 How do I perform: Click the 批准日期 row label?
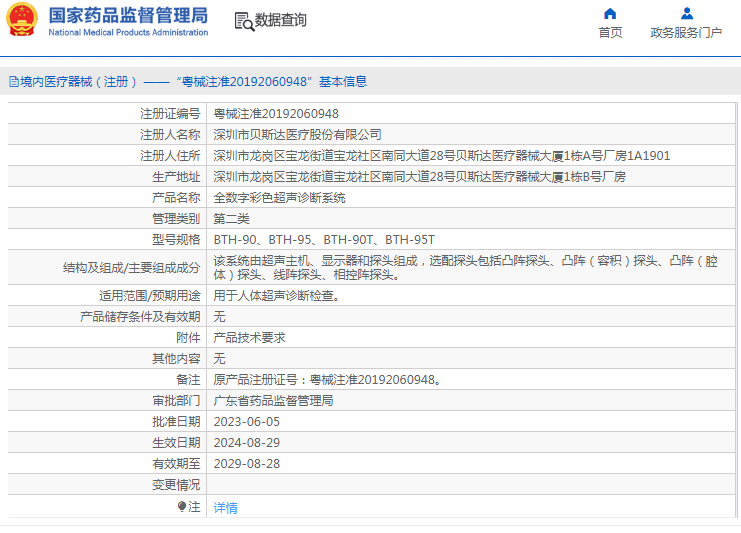tap(176, 422)
